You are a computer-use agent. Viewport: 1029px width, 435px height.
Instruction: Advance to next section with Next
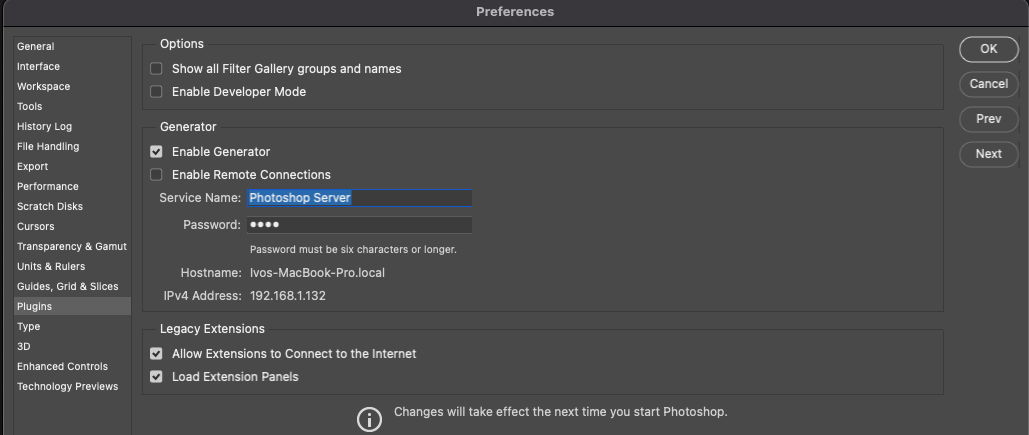point(988,154)
